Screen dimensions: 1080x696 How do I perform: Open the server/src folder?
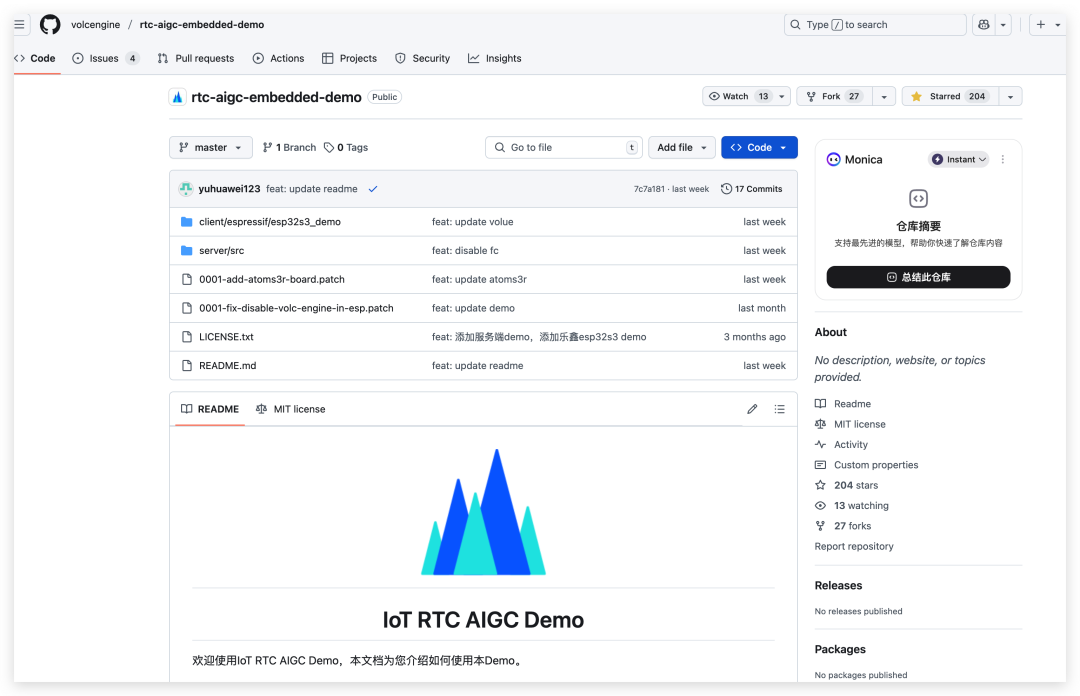click(222, 251)
